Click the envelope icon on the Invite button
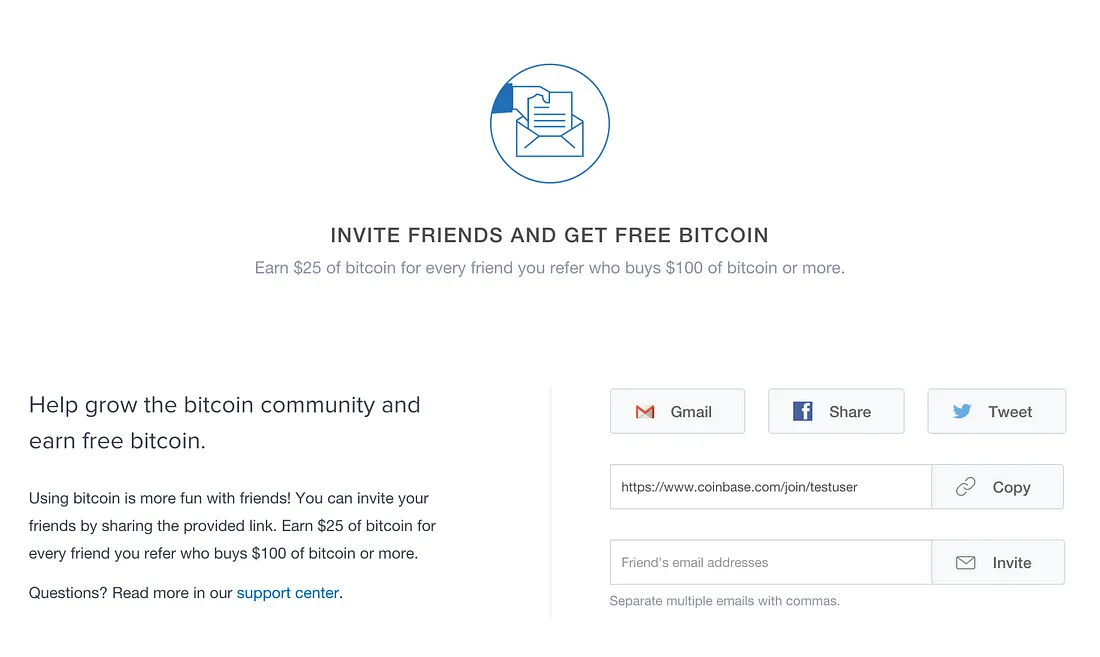 pyautogui.click(x=966, y=562)
